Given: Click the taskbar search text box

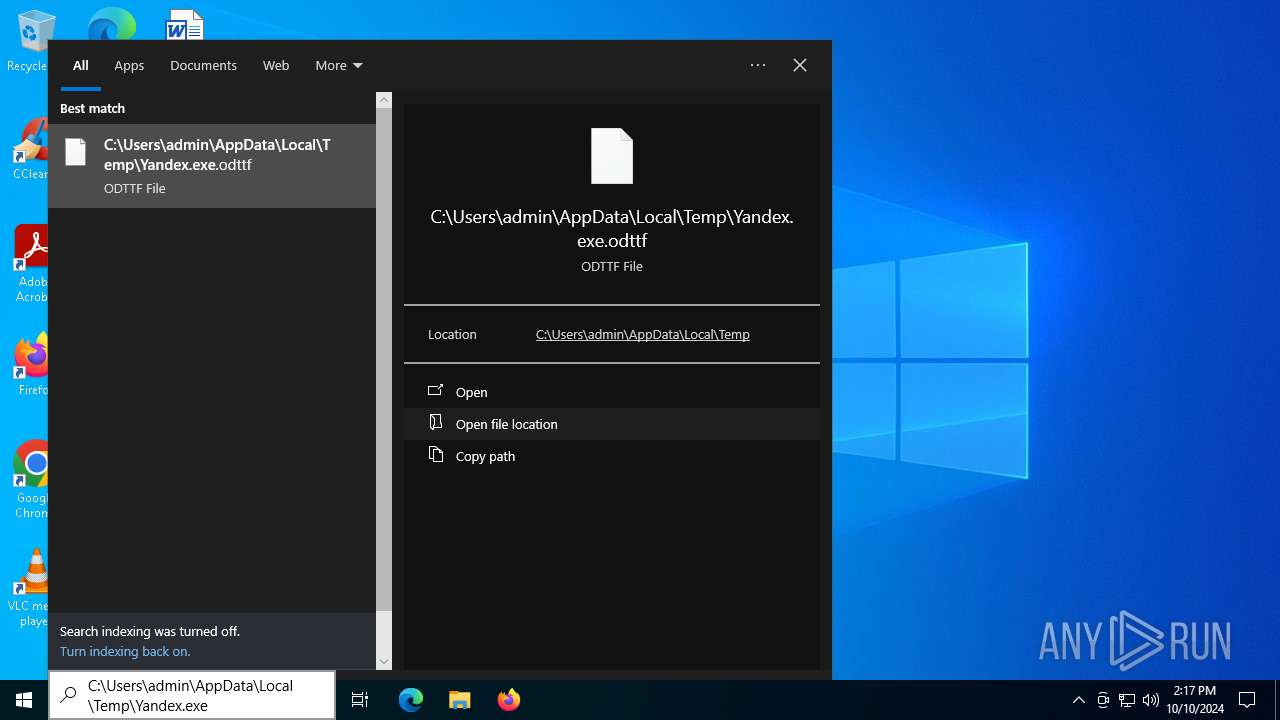Looking at the screenshot, I should (191, 696).
